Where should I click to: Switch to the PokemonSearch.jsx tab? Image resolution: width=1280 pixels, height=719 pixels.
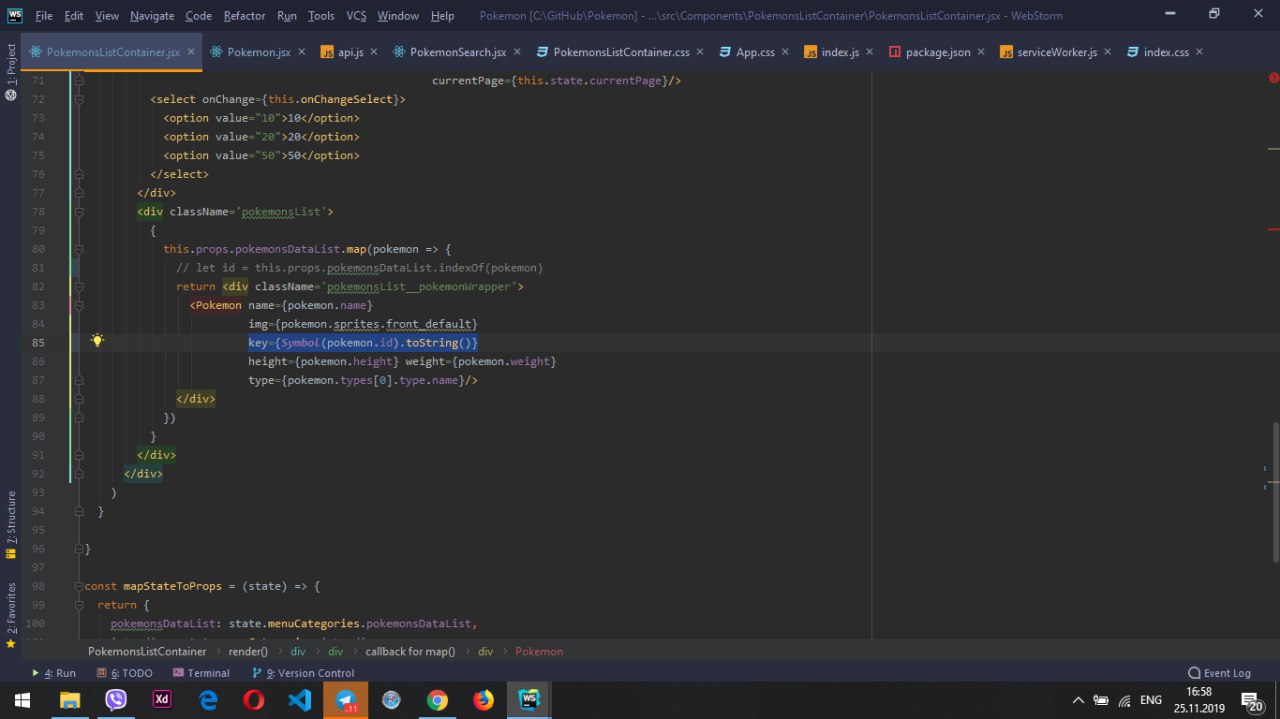(457, 52)
